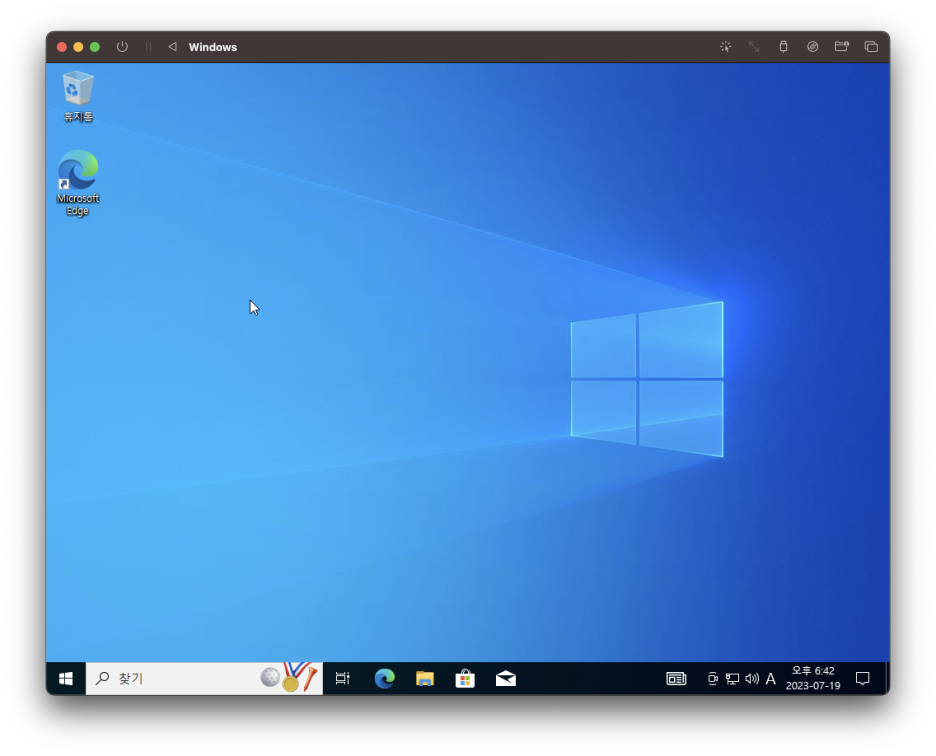
Task: Select the Microsoft Edge desktop shortcut
Action: coord(78,183)
